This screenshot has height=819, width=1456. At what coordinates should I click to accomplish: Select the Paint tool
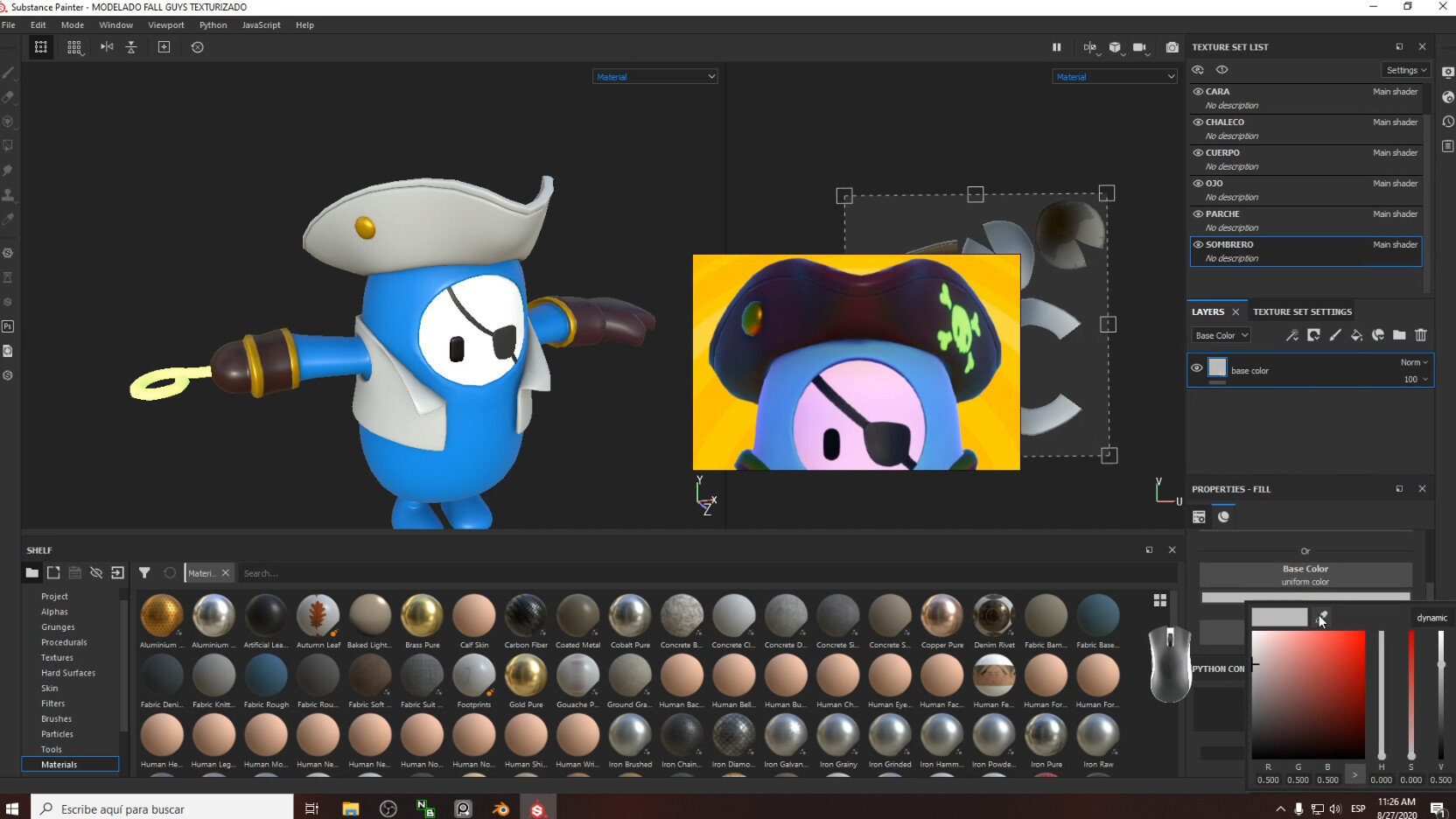pyautogui.click(x=9, y=73)
